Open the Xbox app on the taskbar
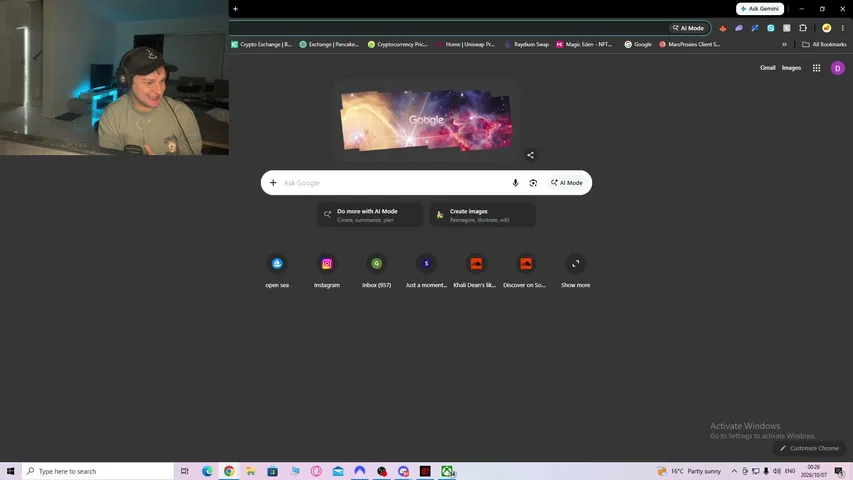The height and width of the screenshot is (480, 853). coord(447,471)
